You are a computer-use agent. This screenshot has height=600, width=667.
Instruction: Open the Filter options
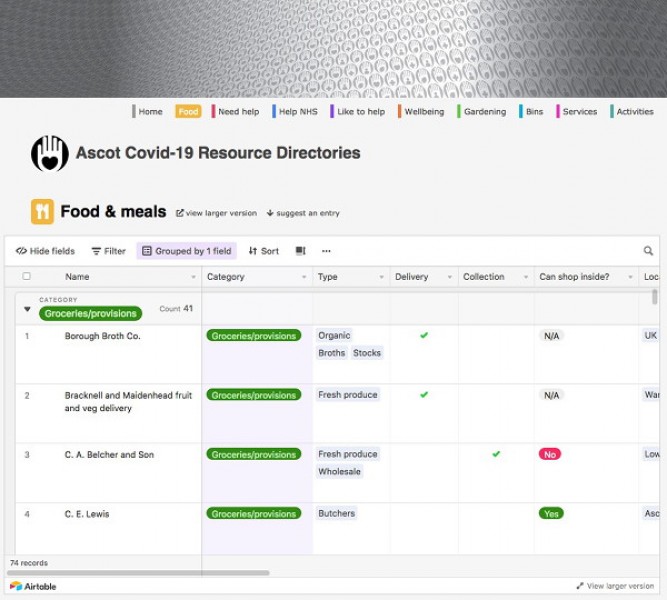tap(108, 251)
